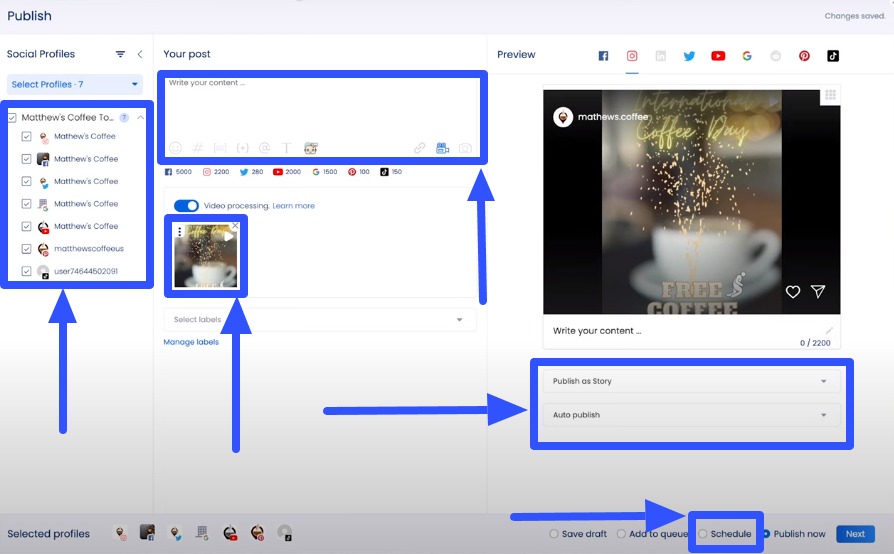Edit preview caption with pencil icon
The width and height of the screenshot is (894, 554).
[829, 331]
